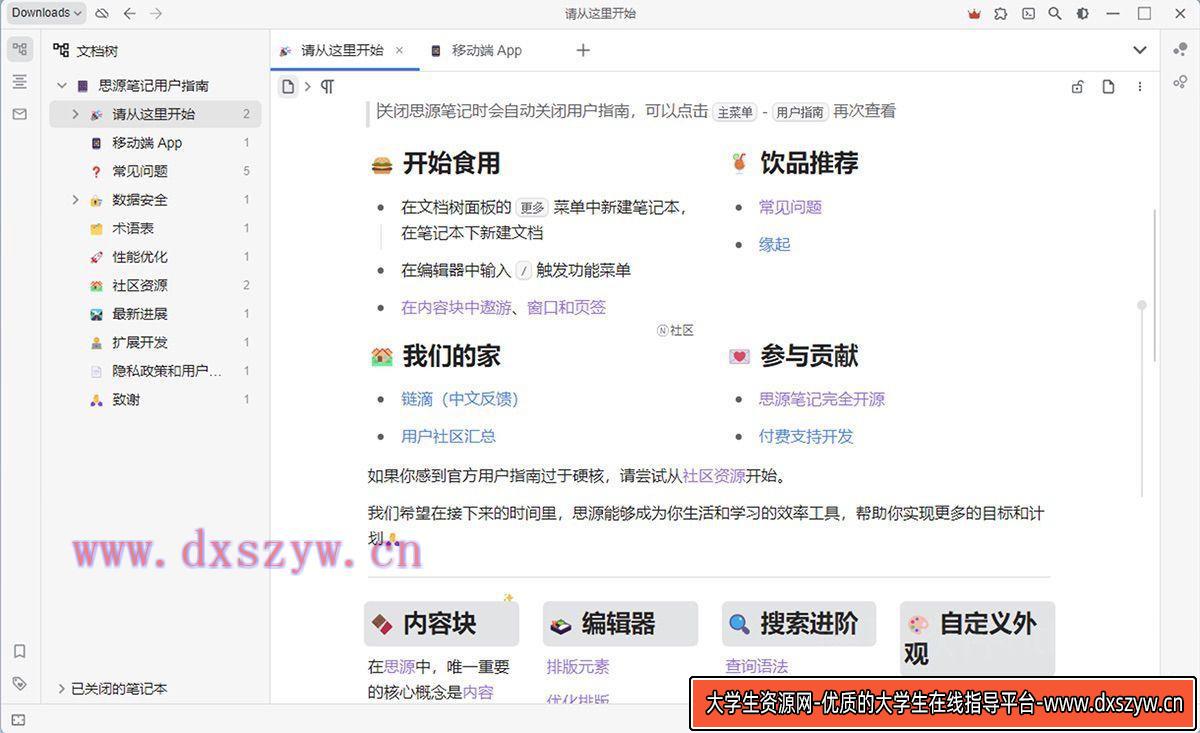Open 移动端 App in the document tree
This screenshot has height=733, width=1200.
(147, 143)
